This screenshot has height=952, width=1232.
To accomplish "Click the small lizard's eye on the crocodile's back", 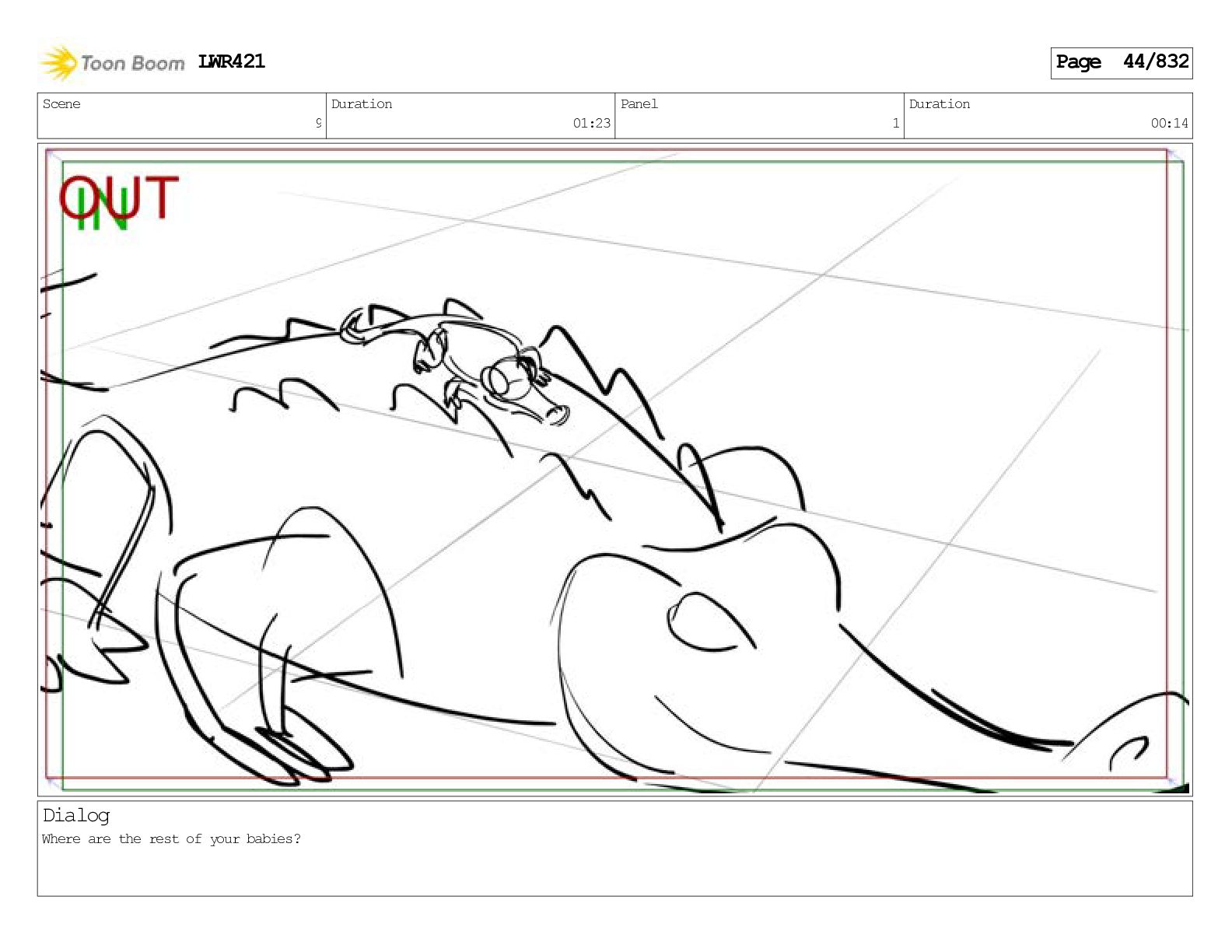I will 497,380.
